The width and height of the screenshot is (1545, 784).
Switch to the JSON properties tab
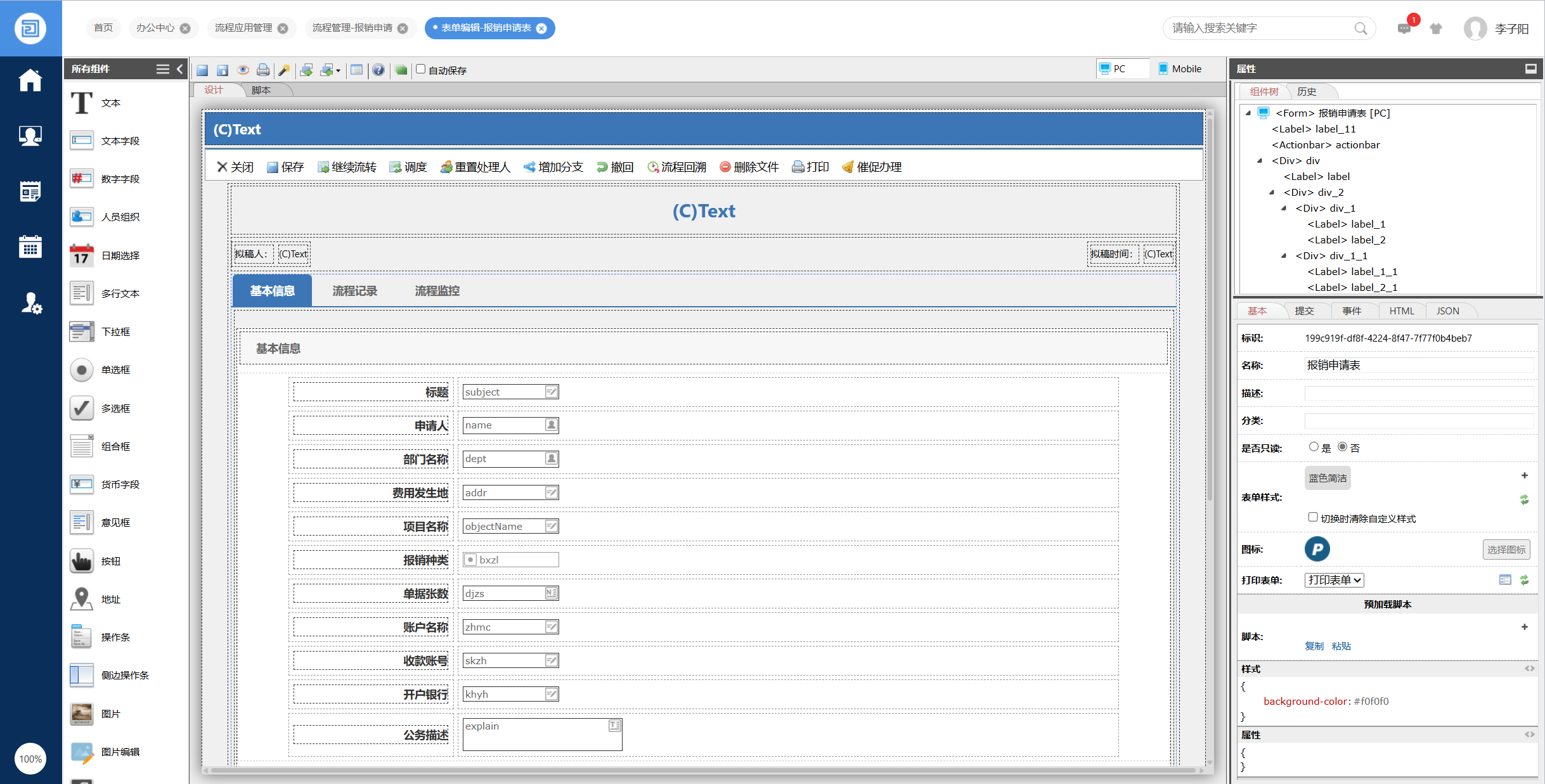click(x=1447, y=311)
